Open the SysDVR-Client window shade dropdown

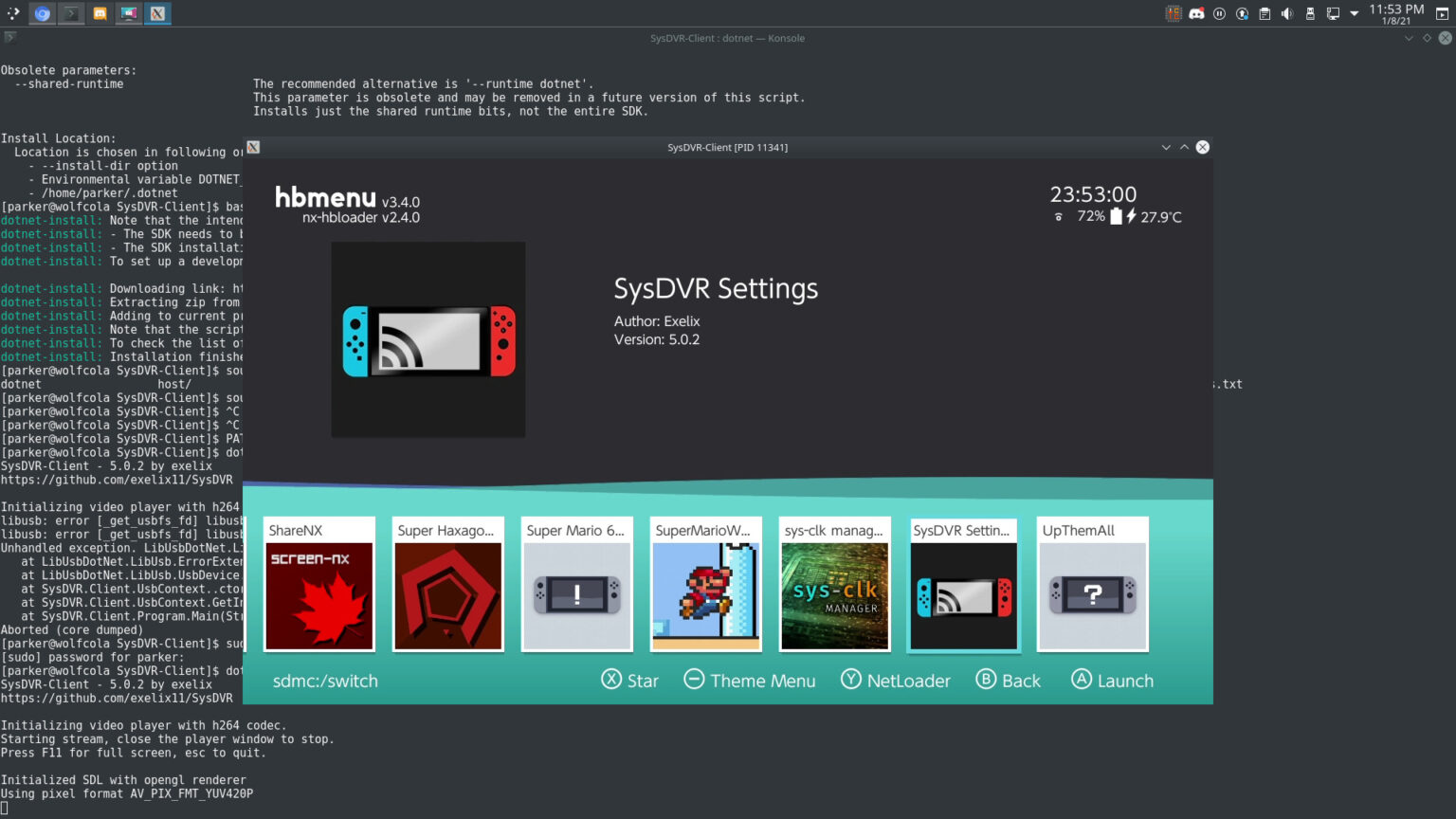[x=1166, y=147]
